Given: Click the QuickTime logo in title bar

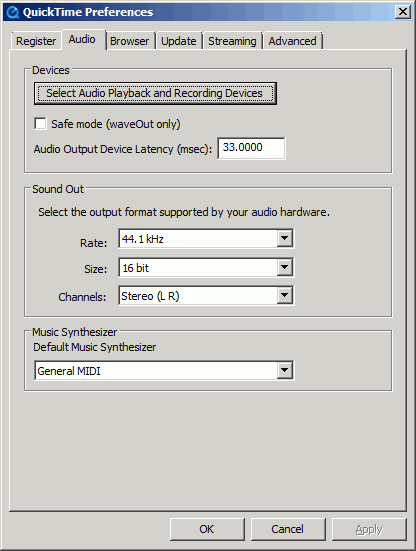Looking at the screenshot, I should click(13, 12).
